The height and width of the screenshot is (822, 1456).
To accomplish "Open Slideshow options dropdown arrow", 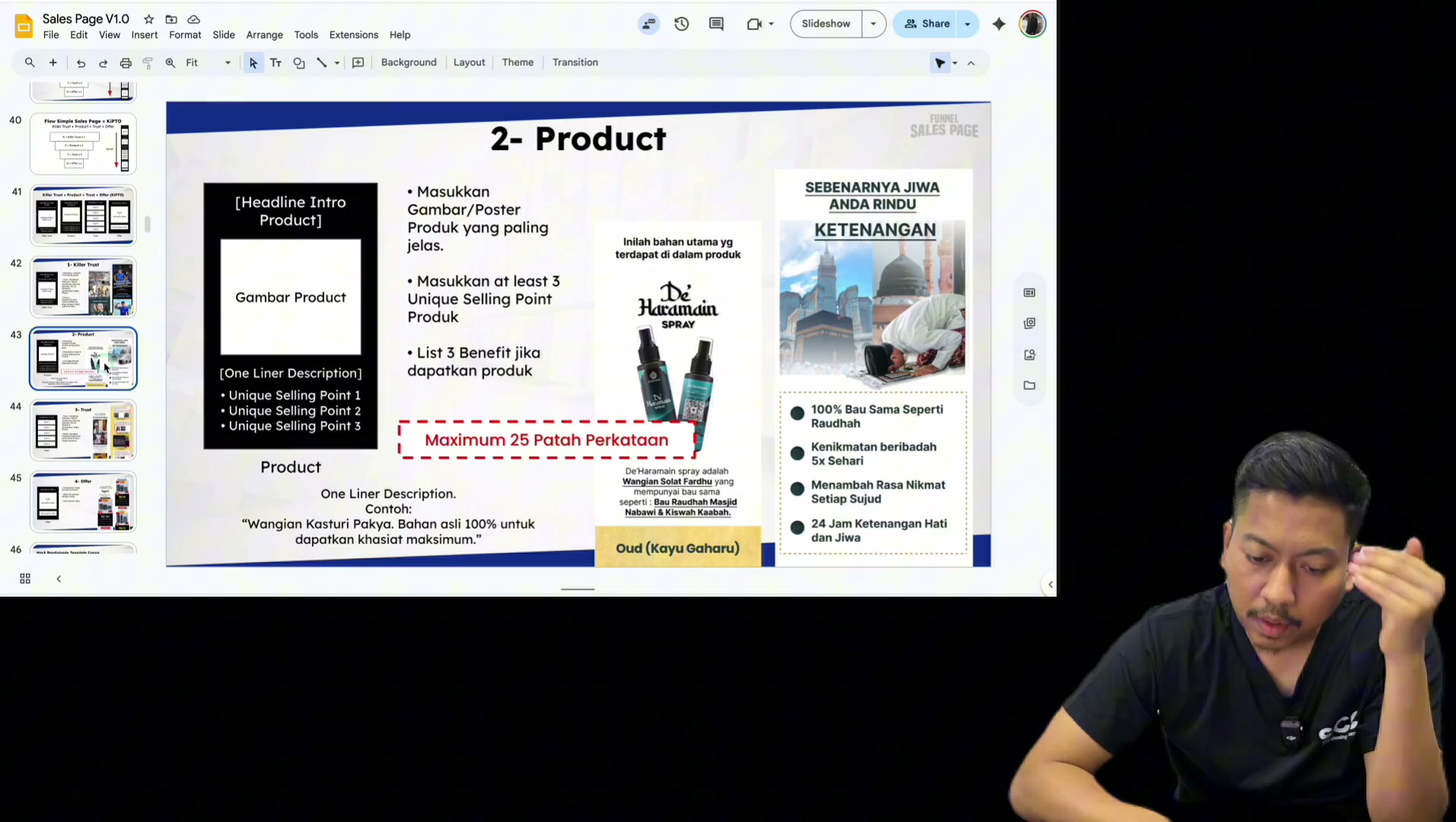I will click(x=873, y=24).
